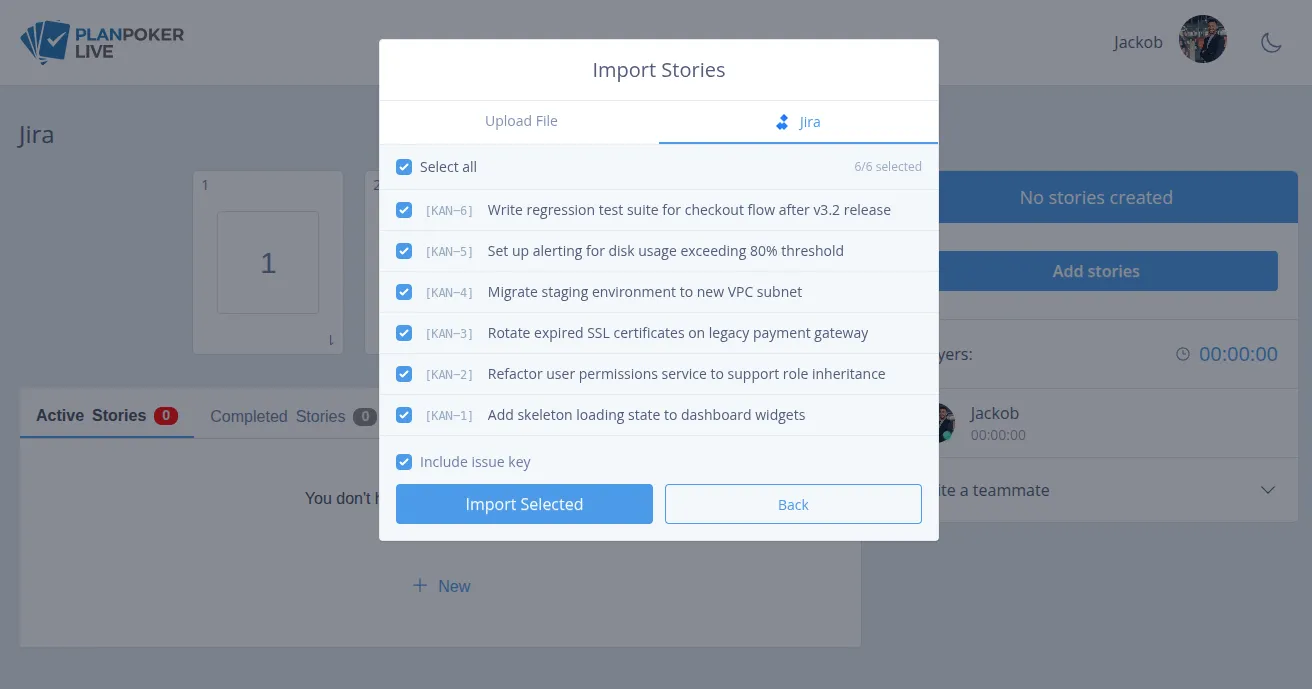
Task: Click the Refactor user permissions service story
Action: click(x=686, y=374)
